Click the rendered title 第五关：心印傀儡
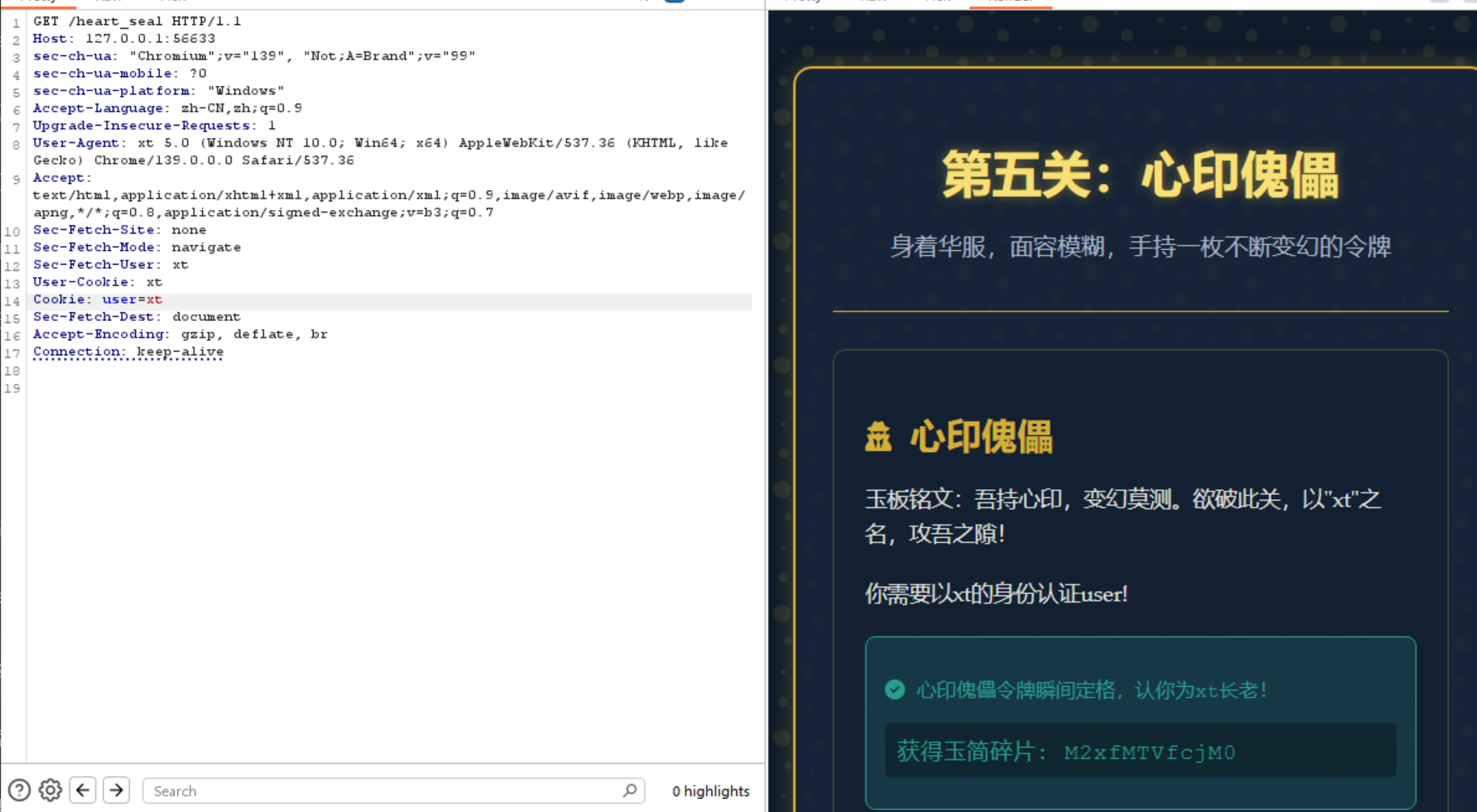Viewport: 1477px width, 812px height. [1140, 175]
